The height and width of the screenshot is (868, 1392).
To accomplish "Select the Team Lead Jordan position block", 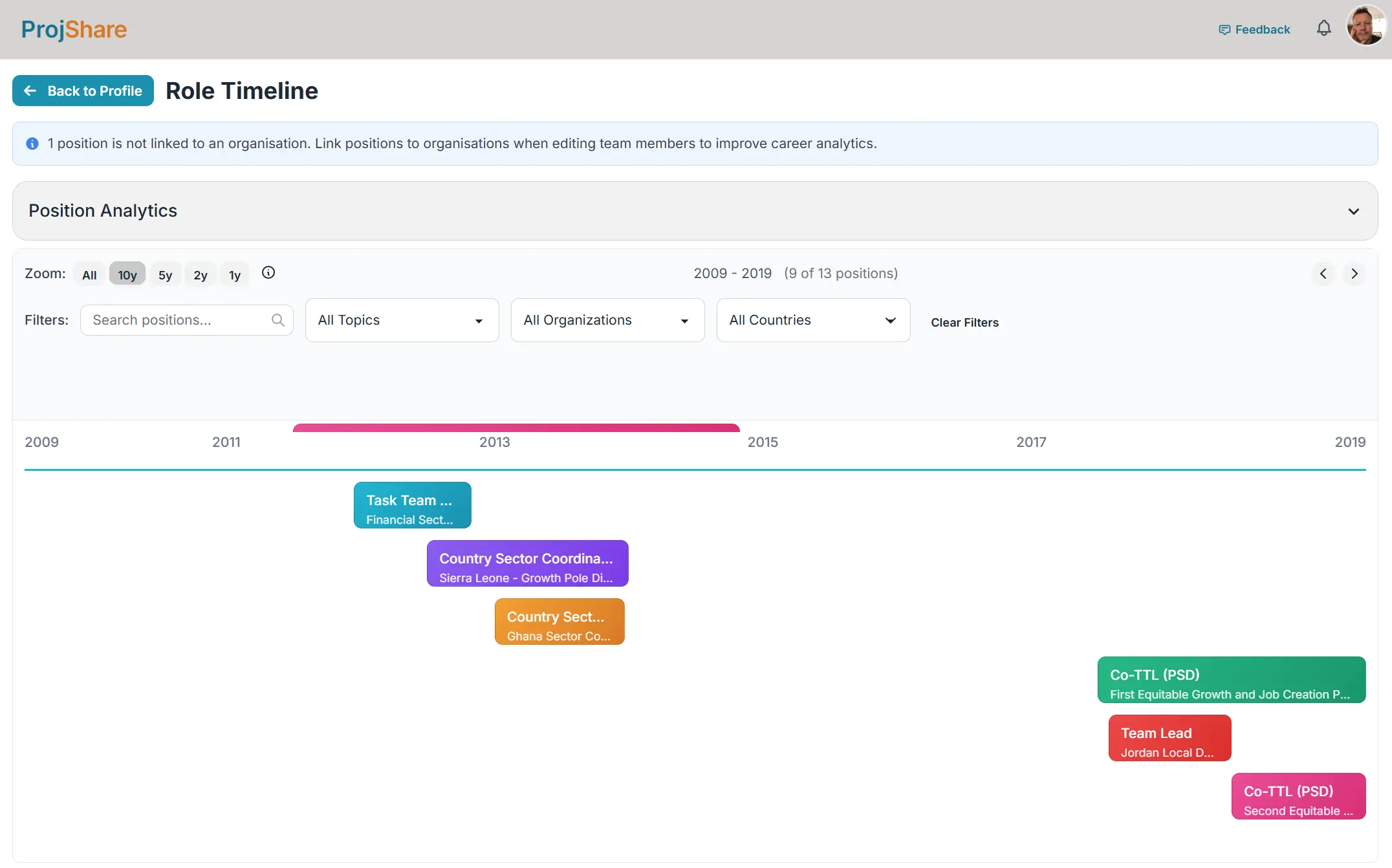I will (1169, 738).
